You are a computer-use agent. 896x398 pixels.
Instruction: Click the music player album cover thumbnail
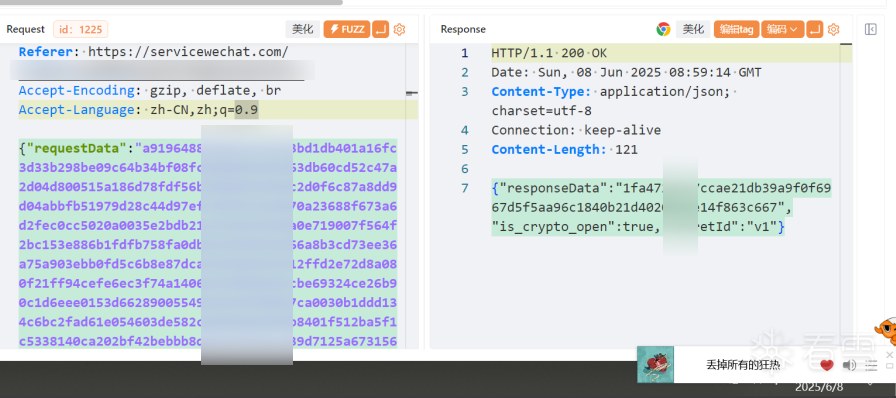(x=655, y=364)
